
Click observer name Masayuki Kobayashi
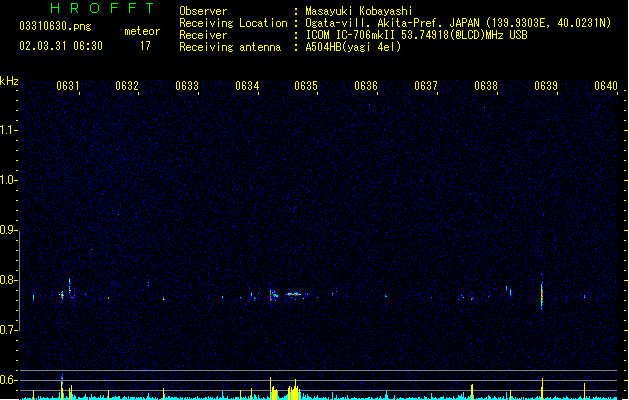click(359, 11)
